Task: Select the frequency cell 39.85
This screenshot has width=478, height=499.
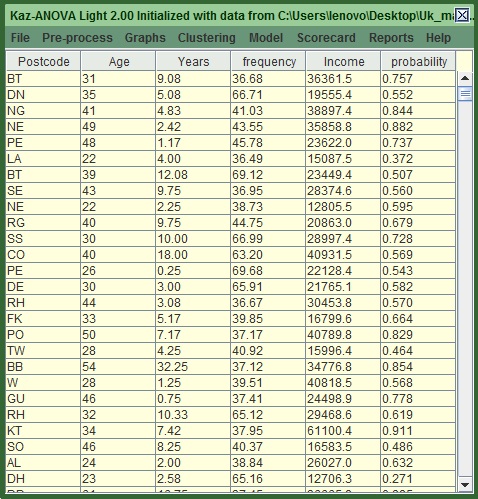Action: point(268,319)
